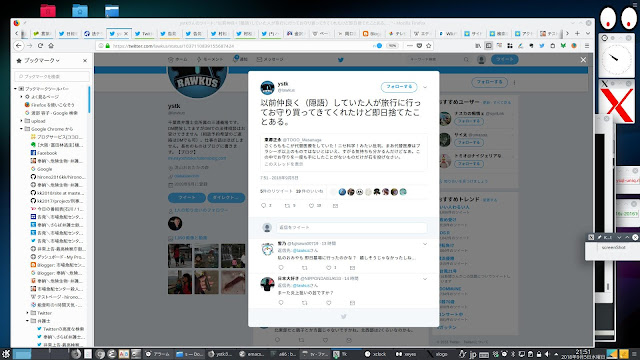Click Twitter ホーム nav item
640x360 pixels.
(178, 60)
